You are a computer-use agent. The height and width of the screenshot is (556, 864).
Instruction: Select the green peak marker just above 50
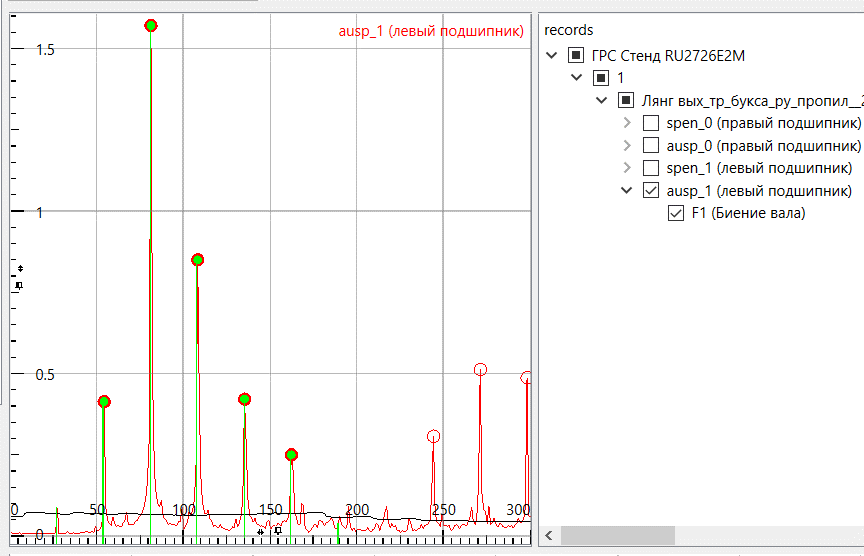(104, 402)
